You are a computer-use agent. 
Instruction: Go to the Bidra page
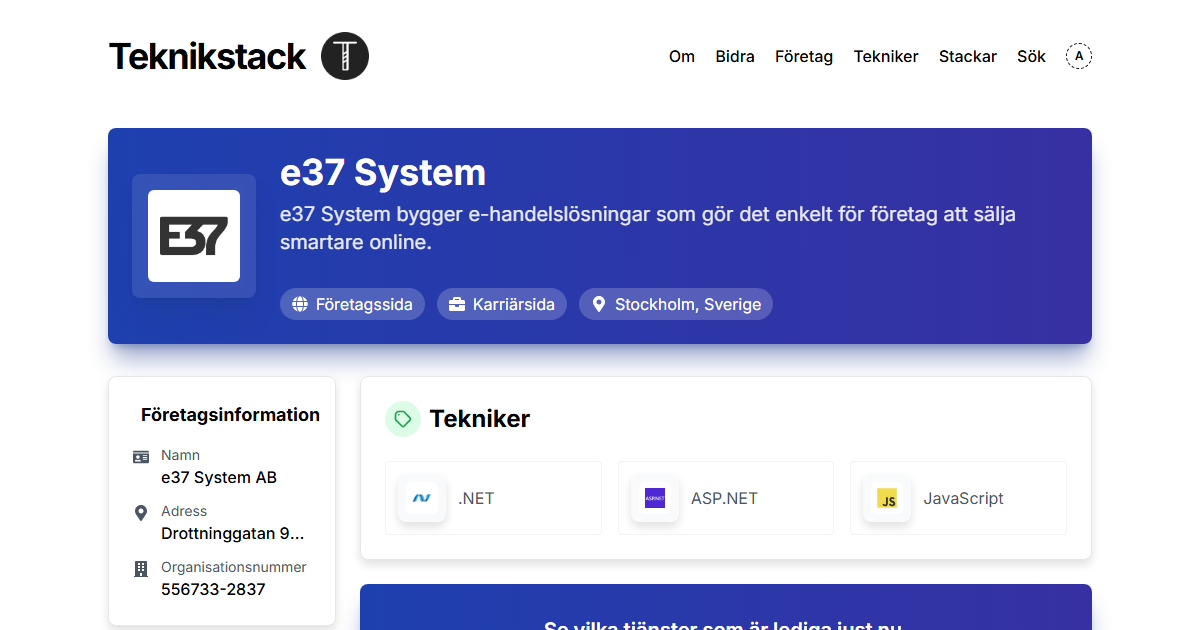click(735, 56)
